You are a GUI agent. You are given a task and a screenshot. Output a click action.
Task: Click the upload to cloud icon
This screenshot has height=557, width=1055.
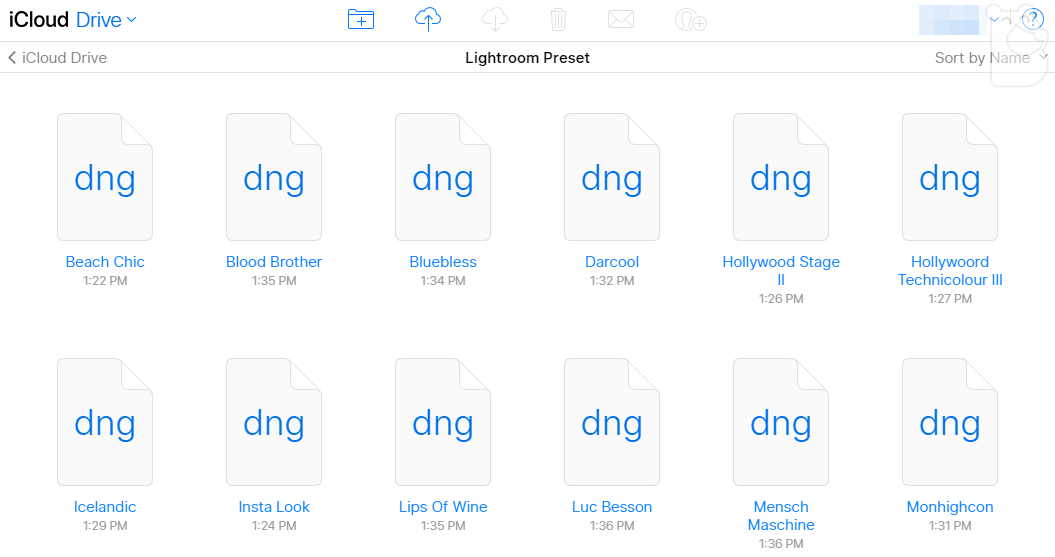(x=427, y=20)
